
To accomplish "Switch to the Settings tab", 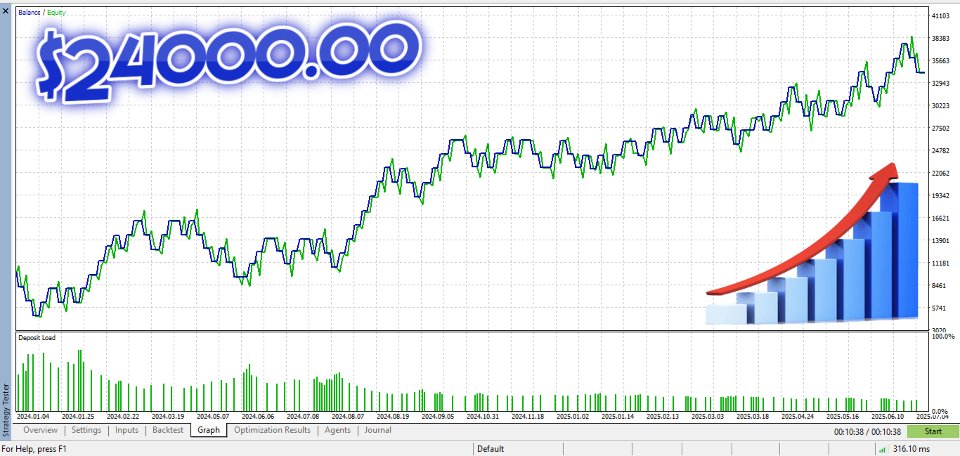I will coord(86,430).
